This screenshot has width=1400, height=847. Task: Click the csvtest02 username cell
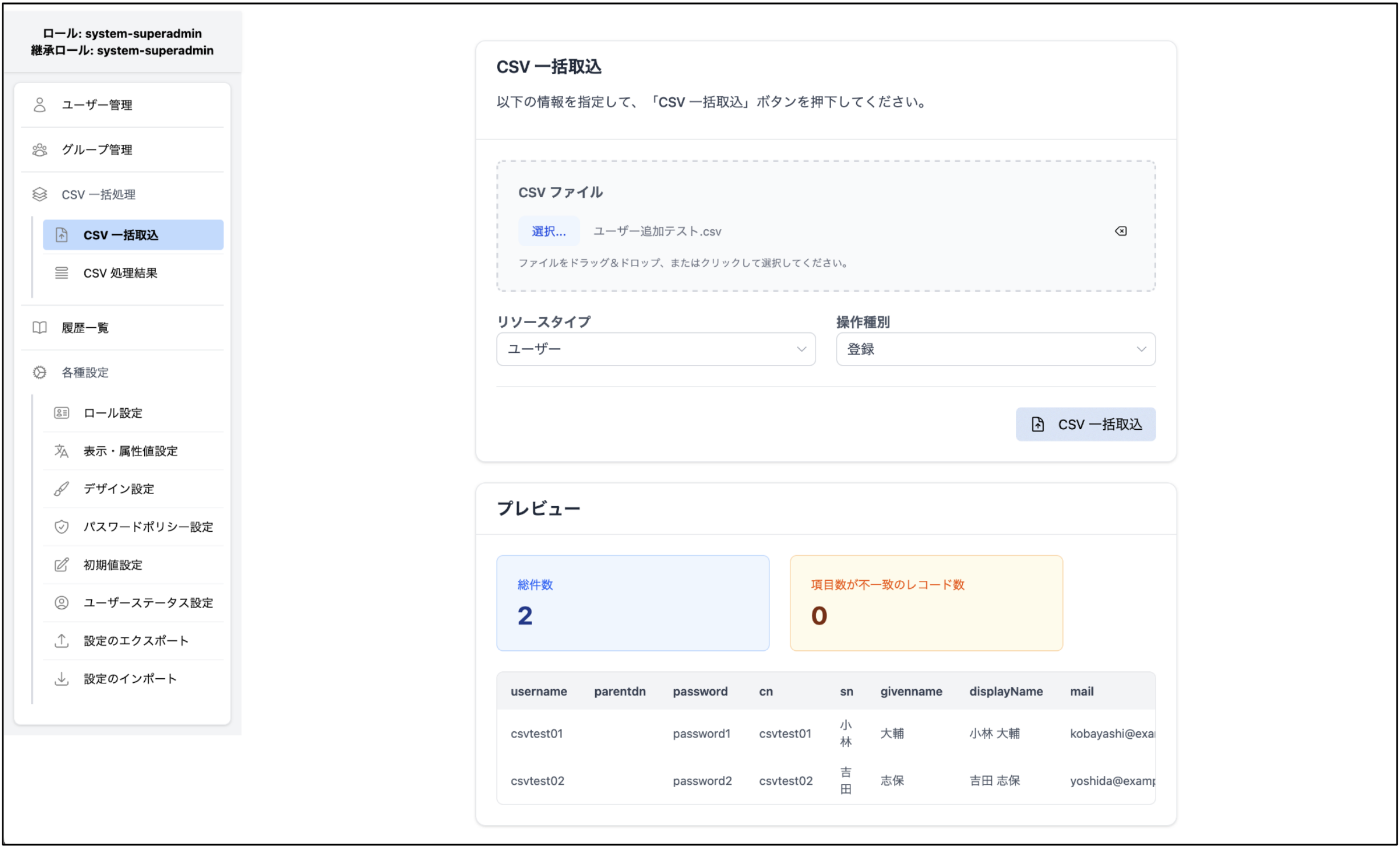tap(537, 781)
